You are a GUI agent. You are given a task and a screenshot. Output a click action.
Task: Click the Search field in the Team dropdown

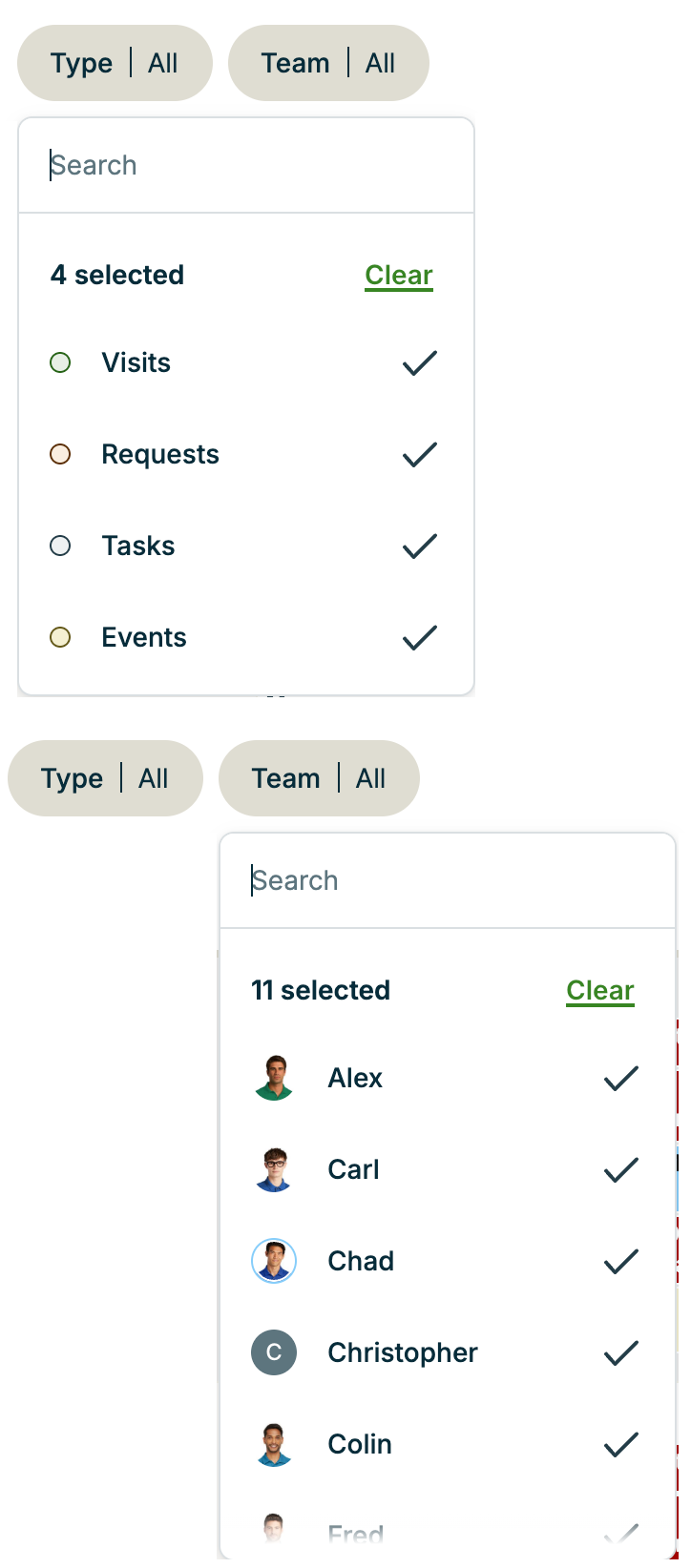[382, 879]
